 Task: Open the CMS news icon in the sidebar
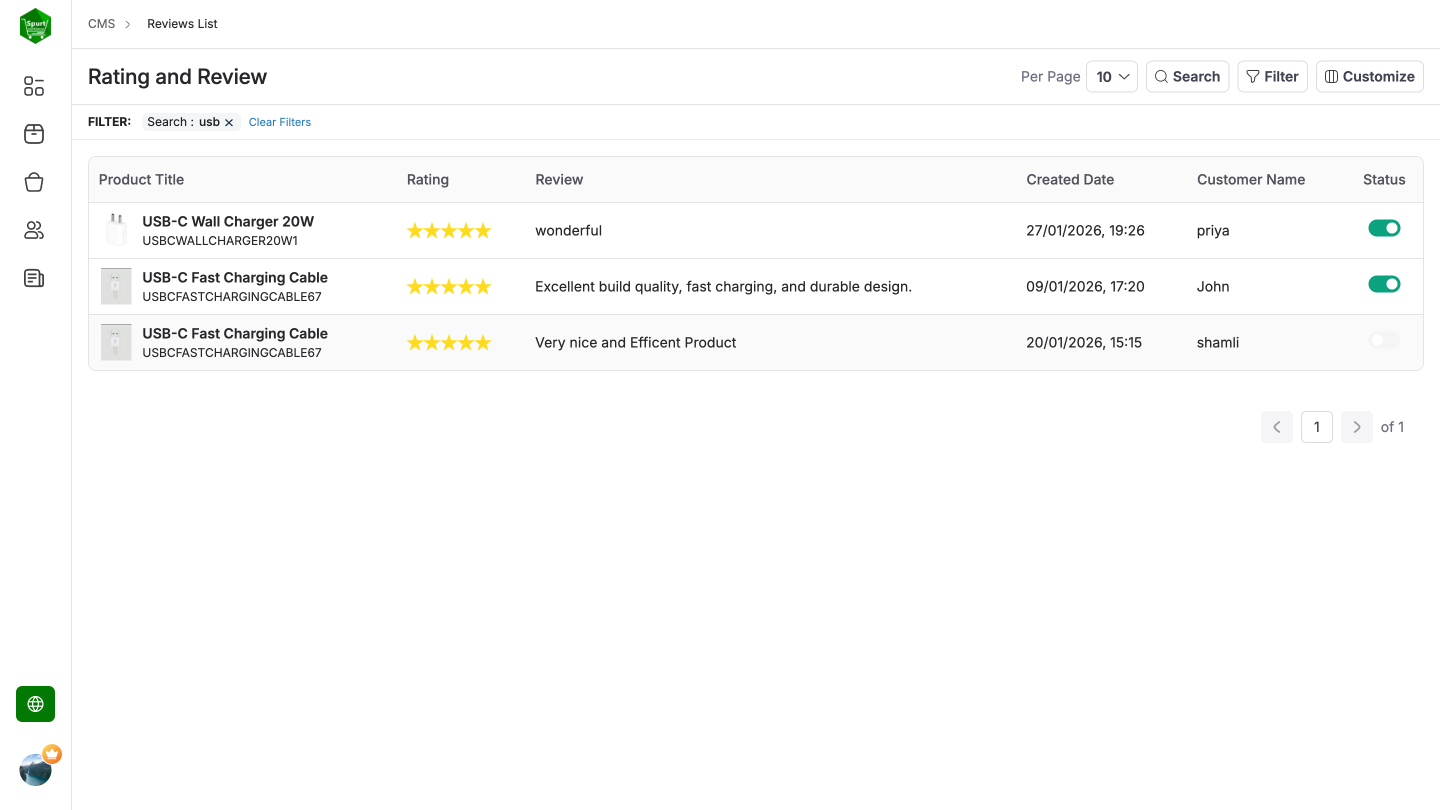tap(33, 278)
